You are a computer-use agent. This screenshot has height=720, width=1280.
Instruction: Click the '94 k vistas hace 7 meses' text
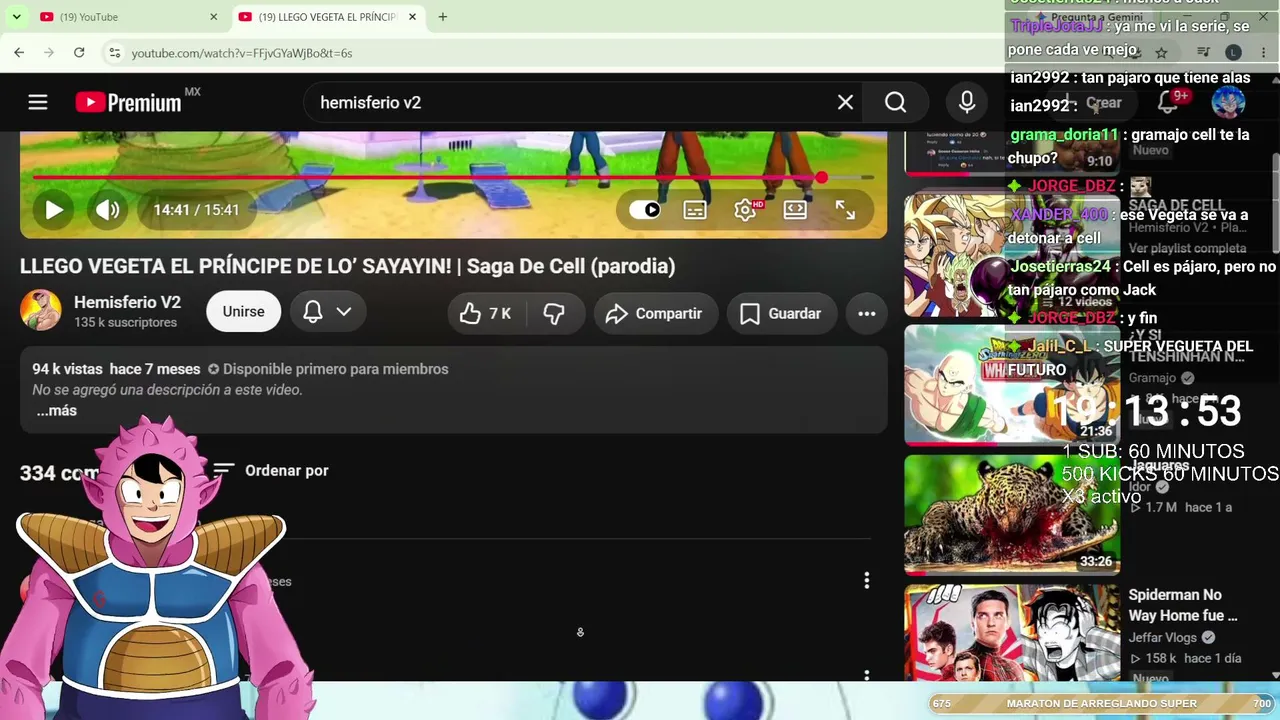[116, 369]
